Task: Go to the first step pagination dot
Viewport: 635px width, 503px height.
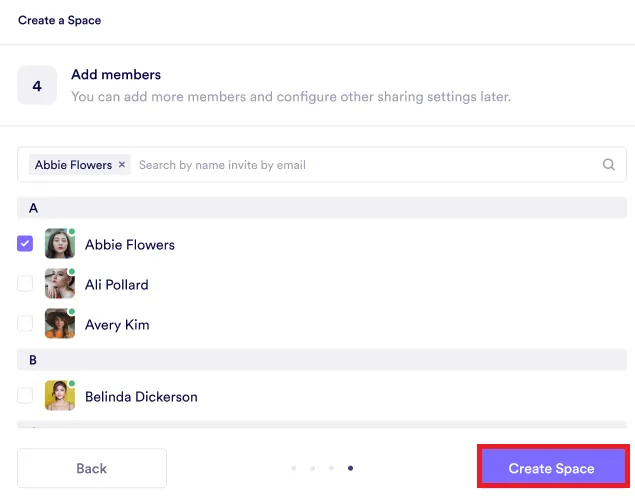Action: pos(293,468)
